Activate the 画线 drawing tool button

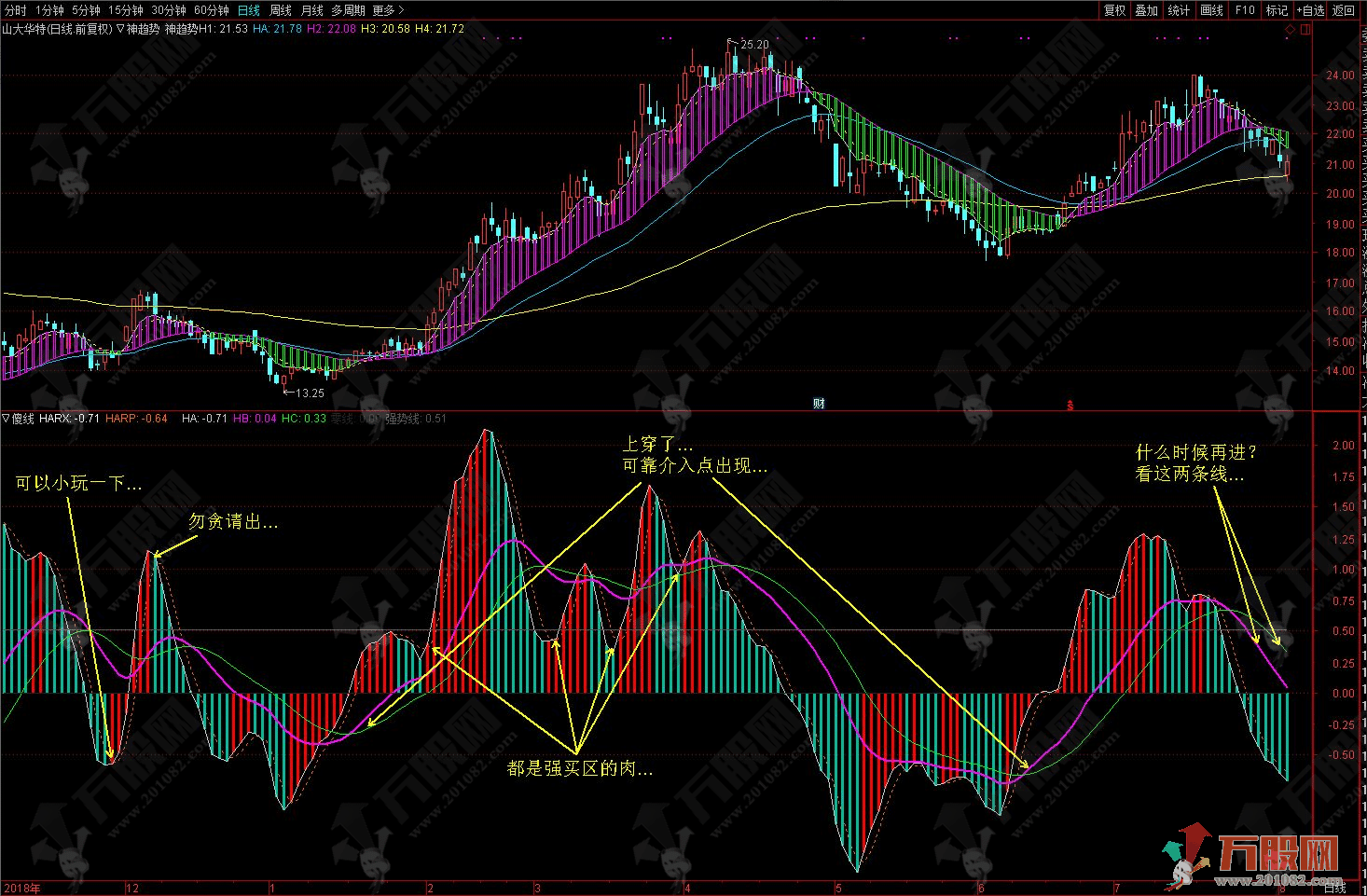[1212, 10]
